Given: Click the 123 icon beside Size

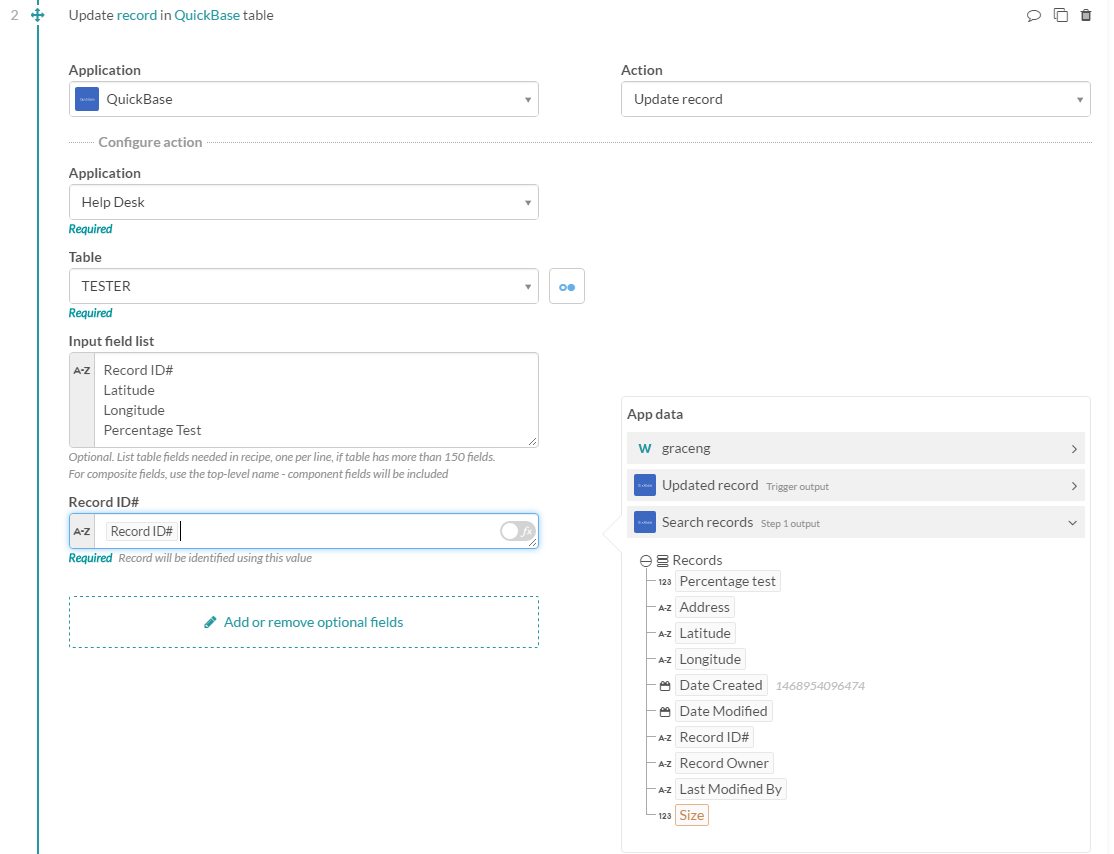Looking at the screenshot, I should click(664, 816).
